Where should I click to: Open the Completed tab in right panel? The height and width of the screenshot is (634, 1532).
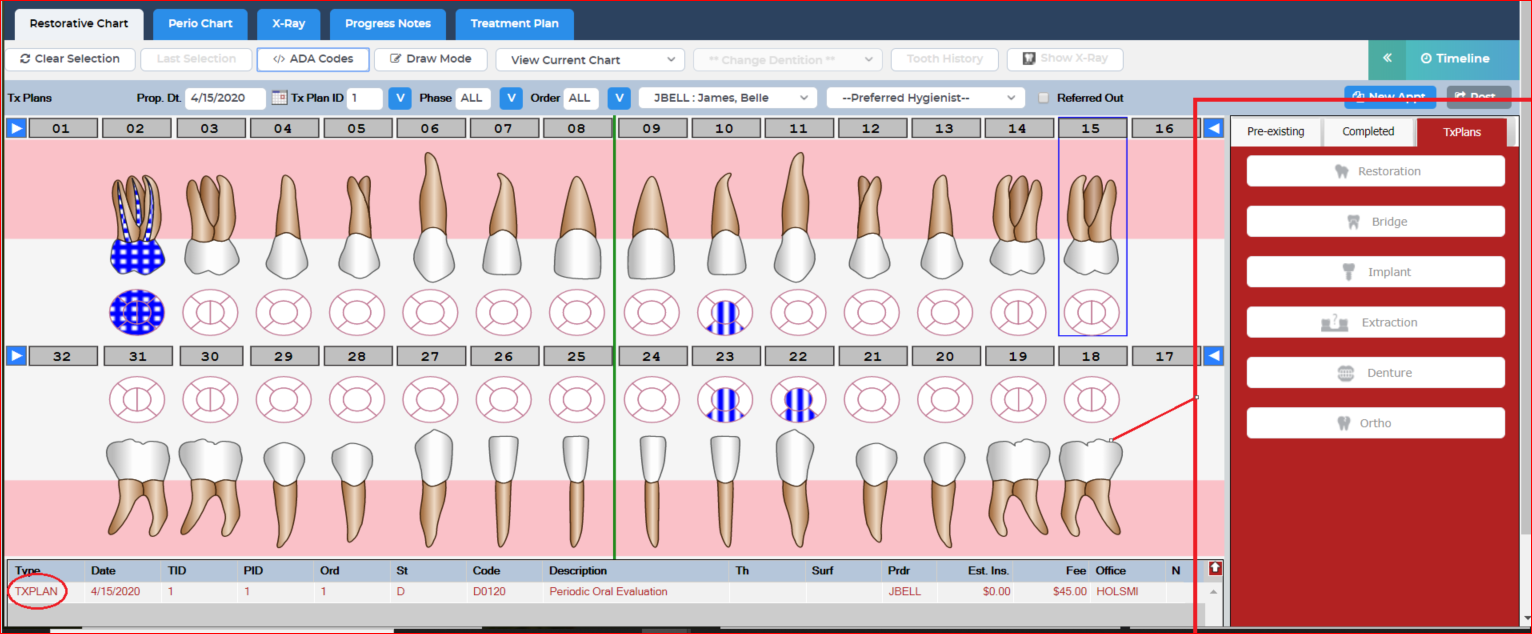click(1368, 131)
